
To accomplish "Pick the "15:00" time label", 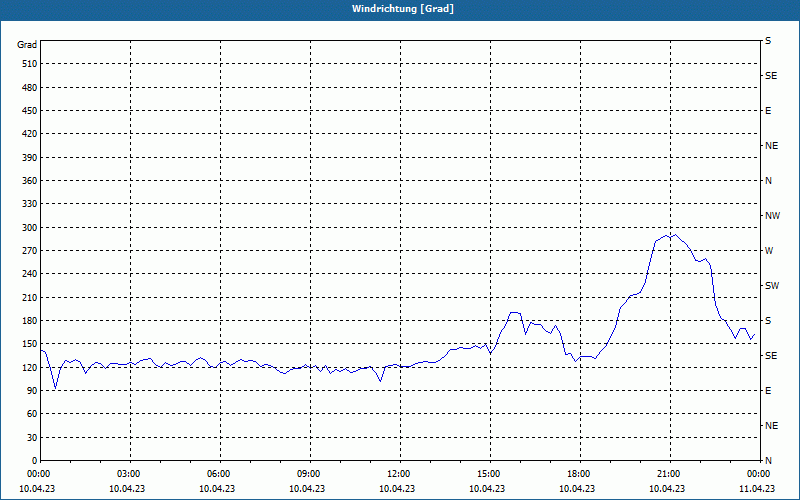I will 490,474.
